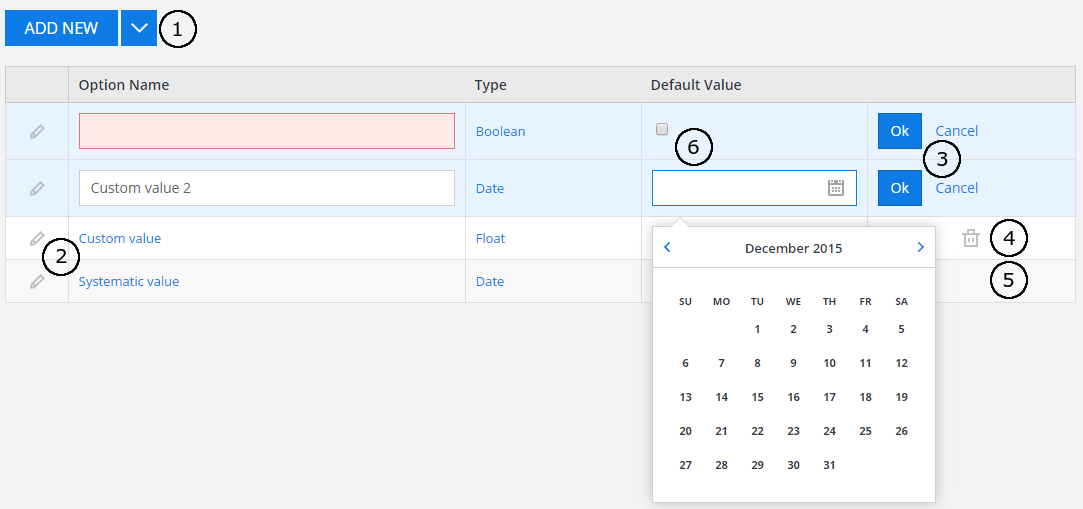Image resolution: width=1083 pixels, height=509 pixels.
Task: Confirm the Boolean row with Ok
Action: (899, 131)
